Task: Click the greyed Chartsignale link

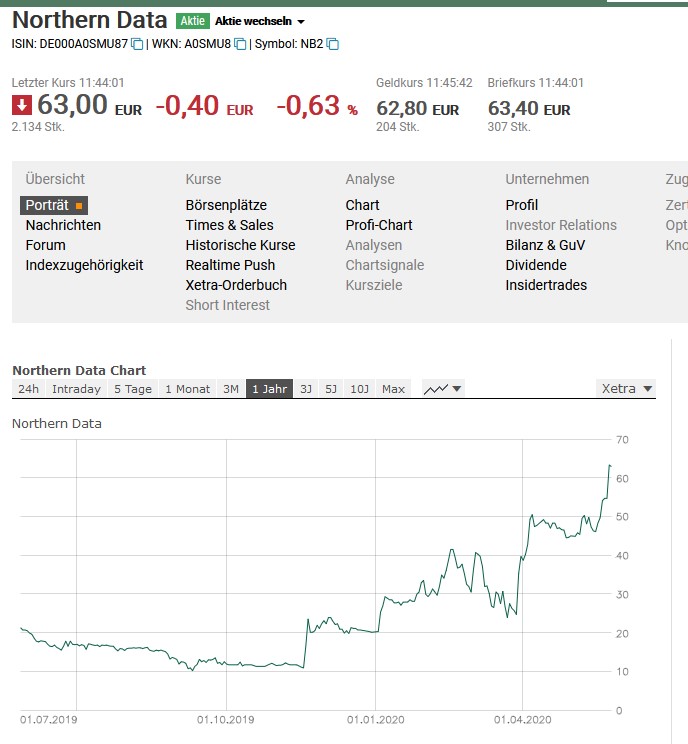Action: [385, 265]
